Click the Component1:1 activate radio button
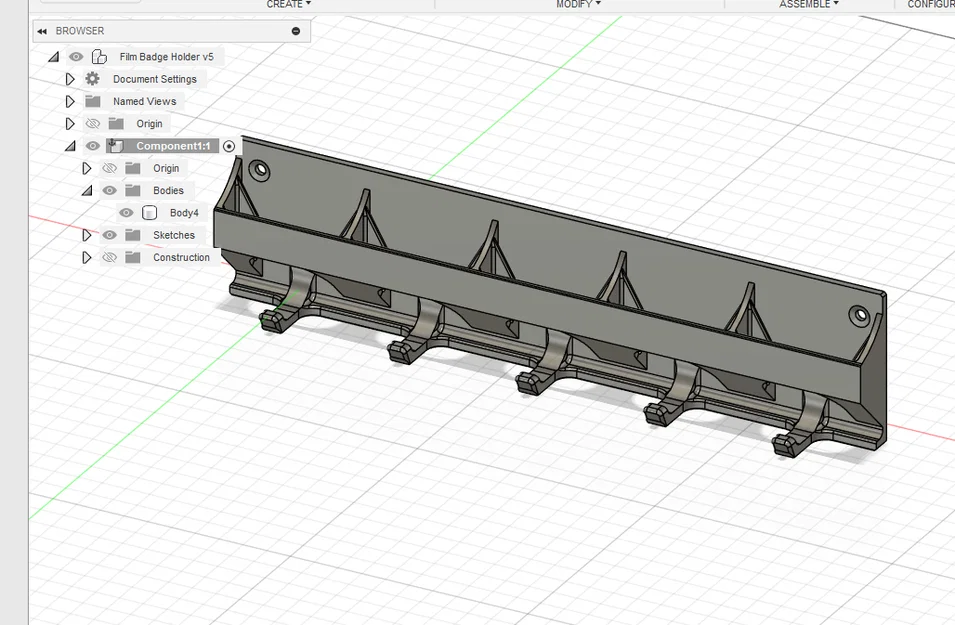 pos(229,146)
